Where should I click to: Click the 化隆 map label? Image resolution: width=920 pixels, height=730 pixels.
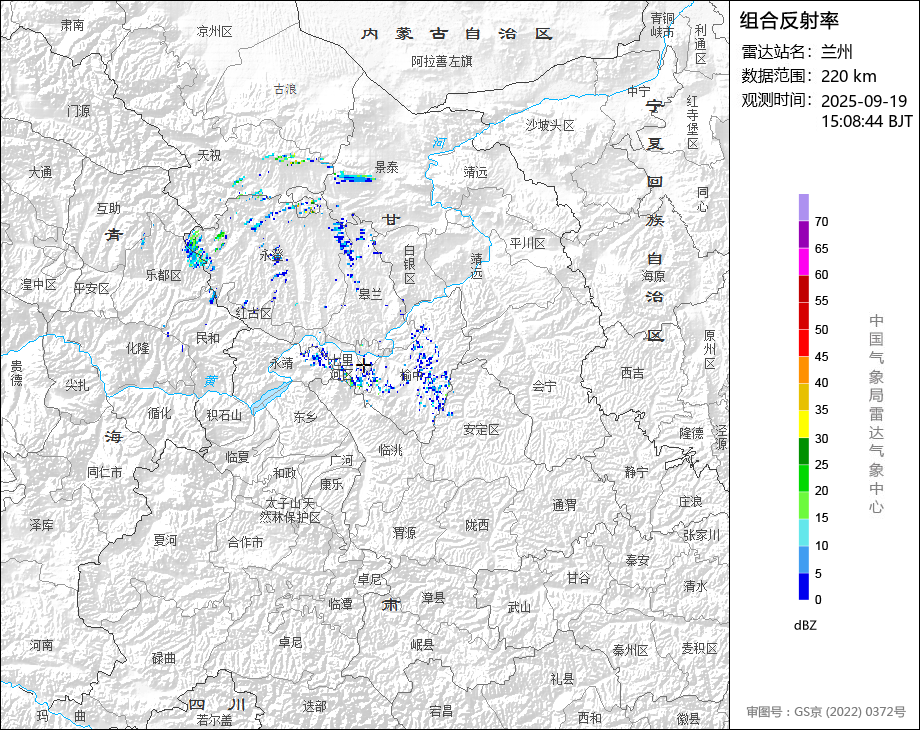point(138,347)
